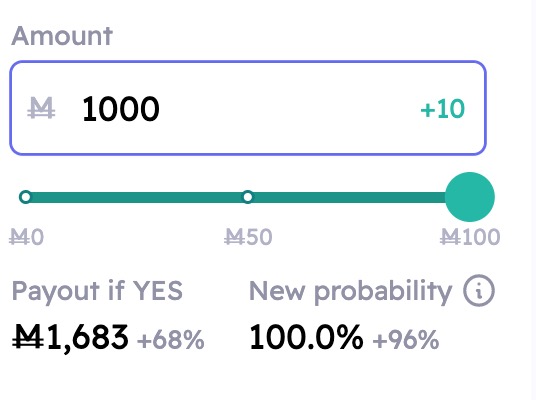The image size is (536, 400).
Task: Click empty space inside the Amount box
Action: (x=287, y=109)
